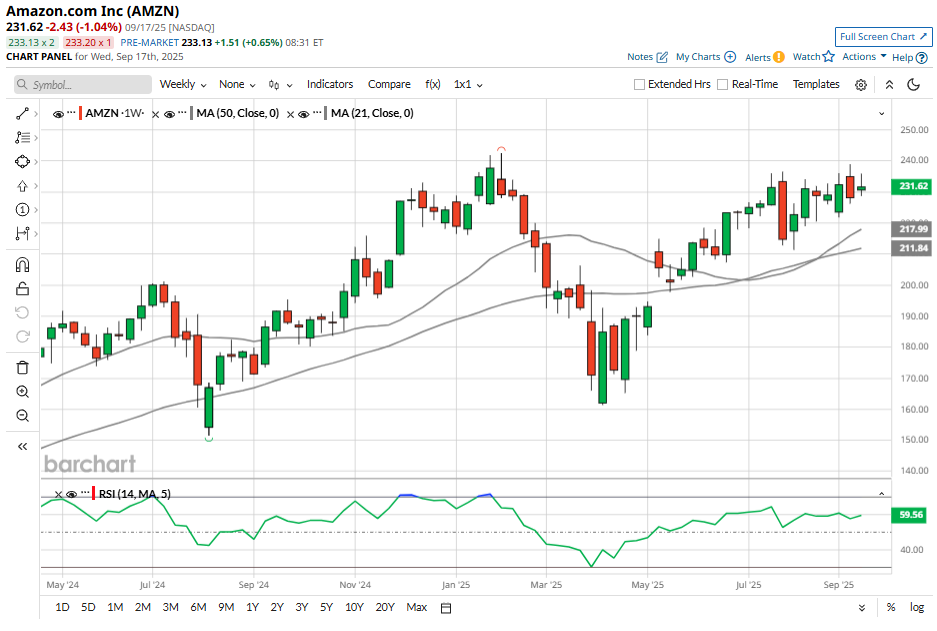This screenshot has width=937, height=631.
Task: Enable the magnet snap tool
Action: [20, 264]
